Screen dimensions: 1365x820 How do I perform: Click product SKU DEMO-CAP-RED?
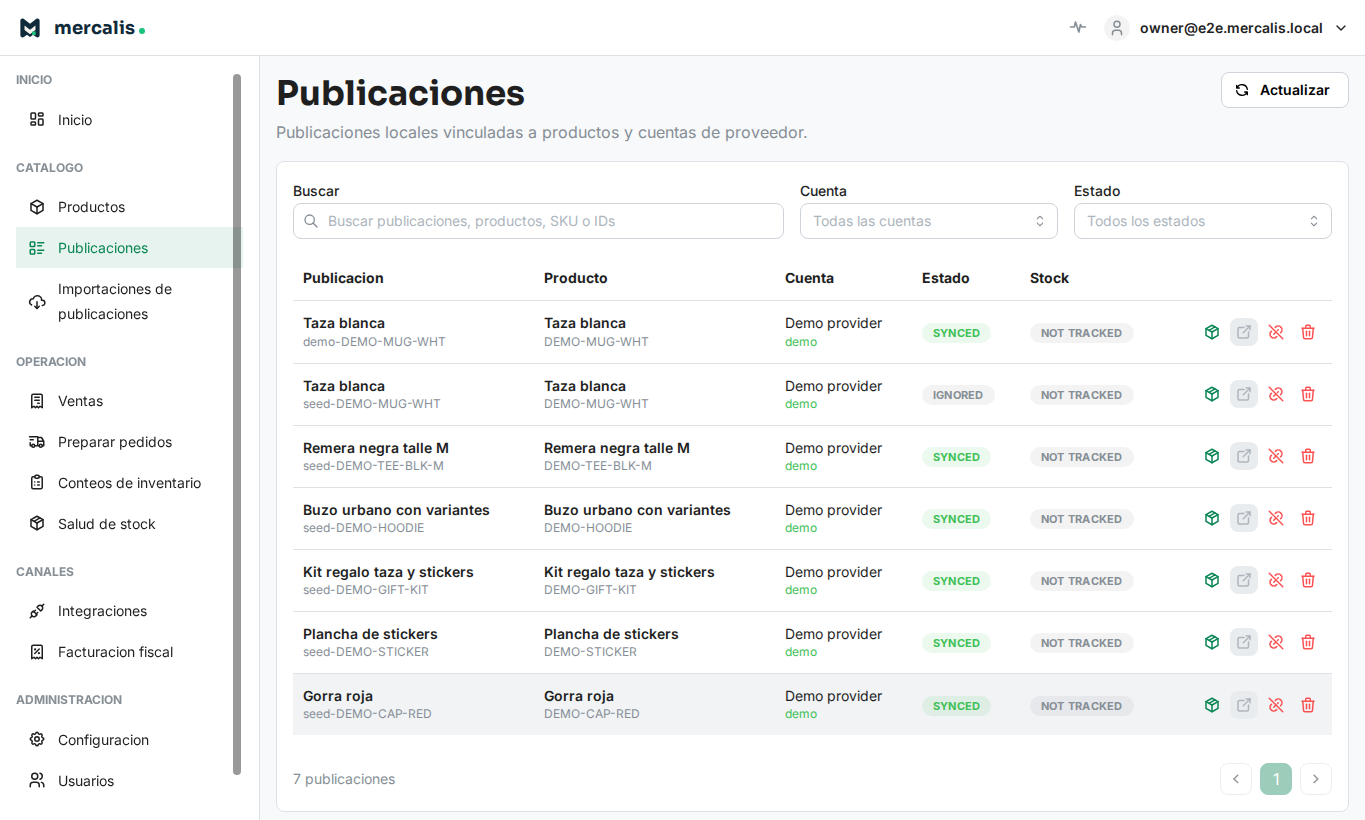tap(592, 714)
